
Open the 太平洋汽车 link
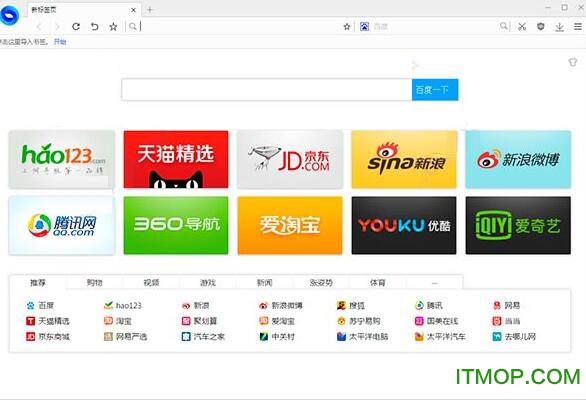pos(440,337)
